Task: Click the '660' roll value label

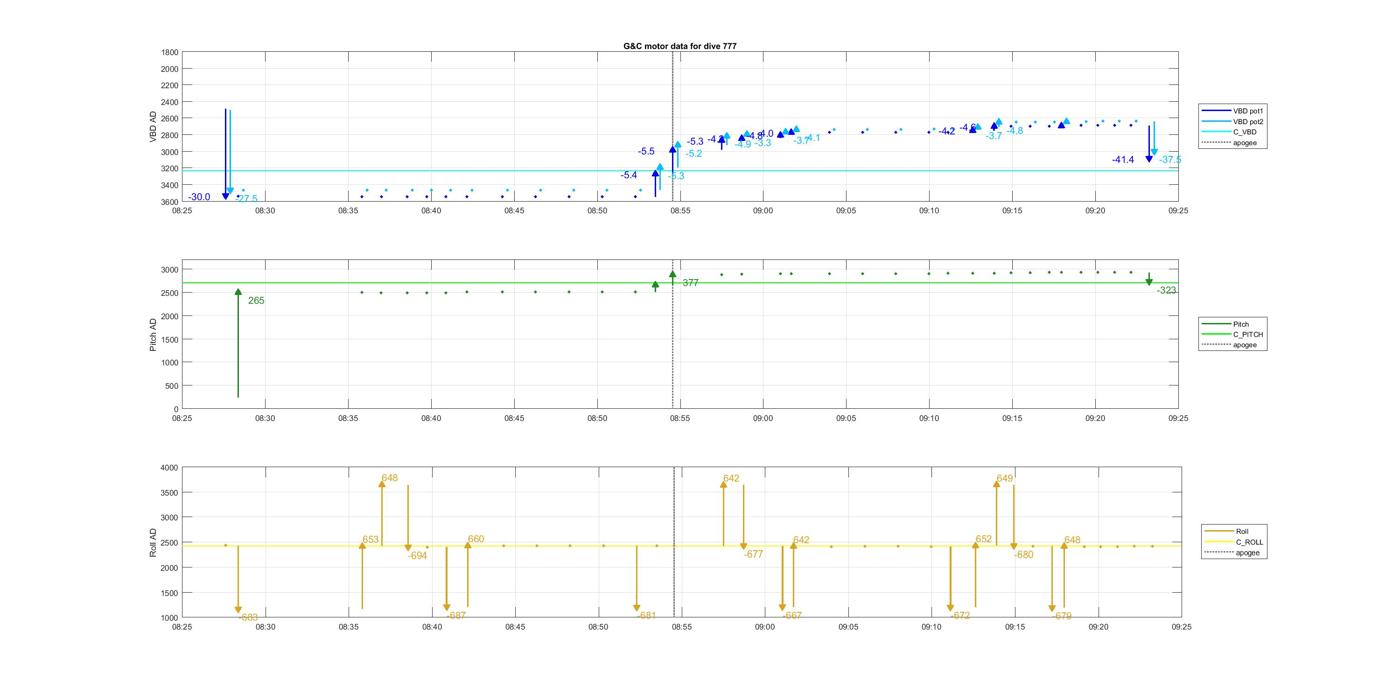Action: (x=476, y=539)
